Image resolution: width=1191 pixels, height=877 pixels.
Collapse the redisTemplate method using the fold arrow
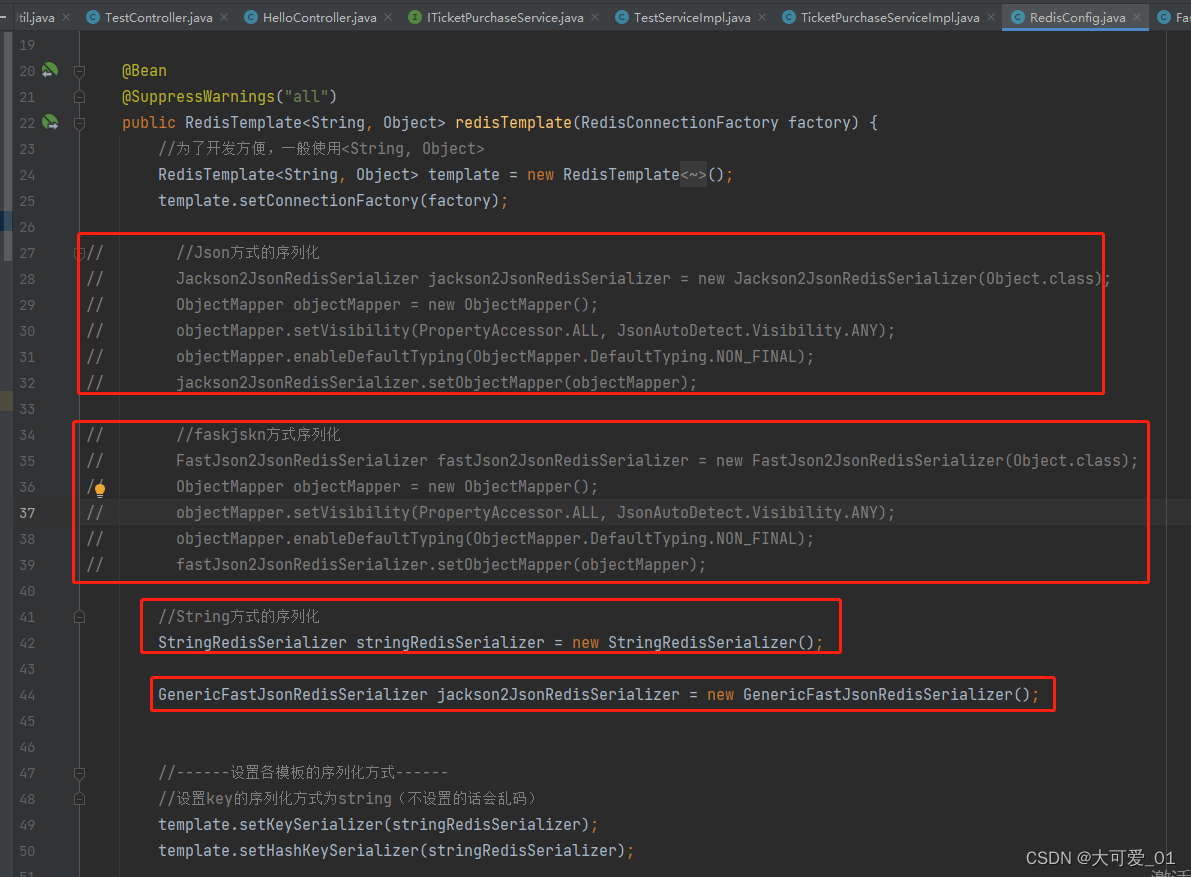coord(78,122)
